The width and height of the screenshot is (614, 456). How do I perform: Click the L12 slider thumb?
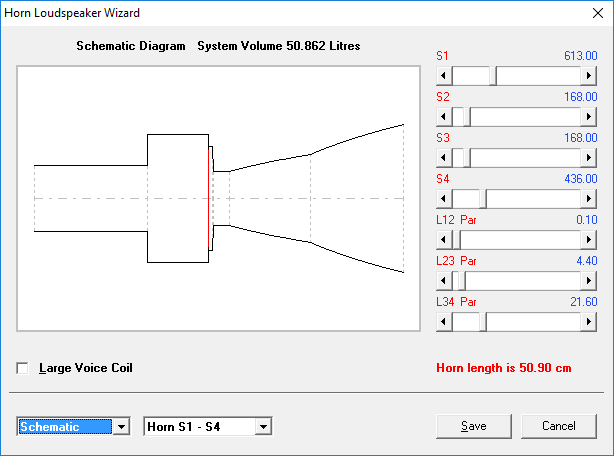tap(457, 240)
